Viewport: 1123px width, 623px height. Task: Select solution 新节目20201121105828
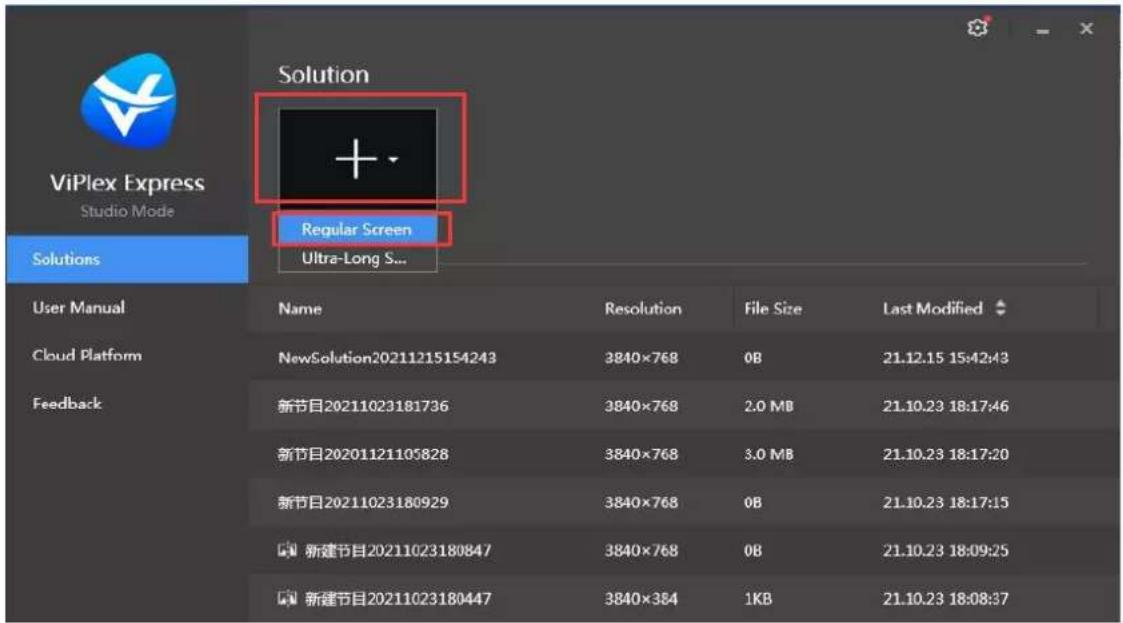tap(683, 453)
